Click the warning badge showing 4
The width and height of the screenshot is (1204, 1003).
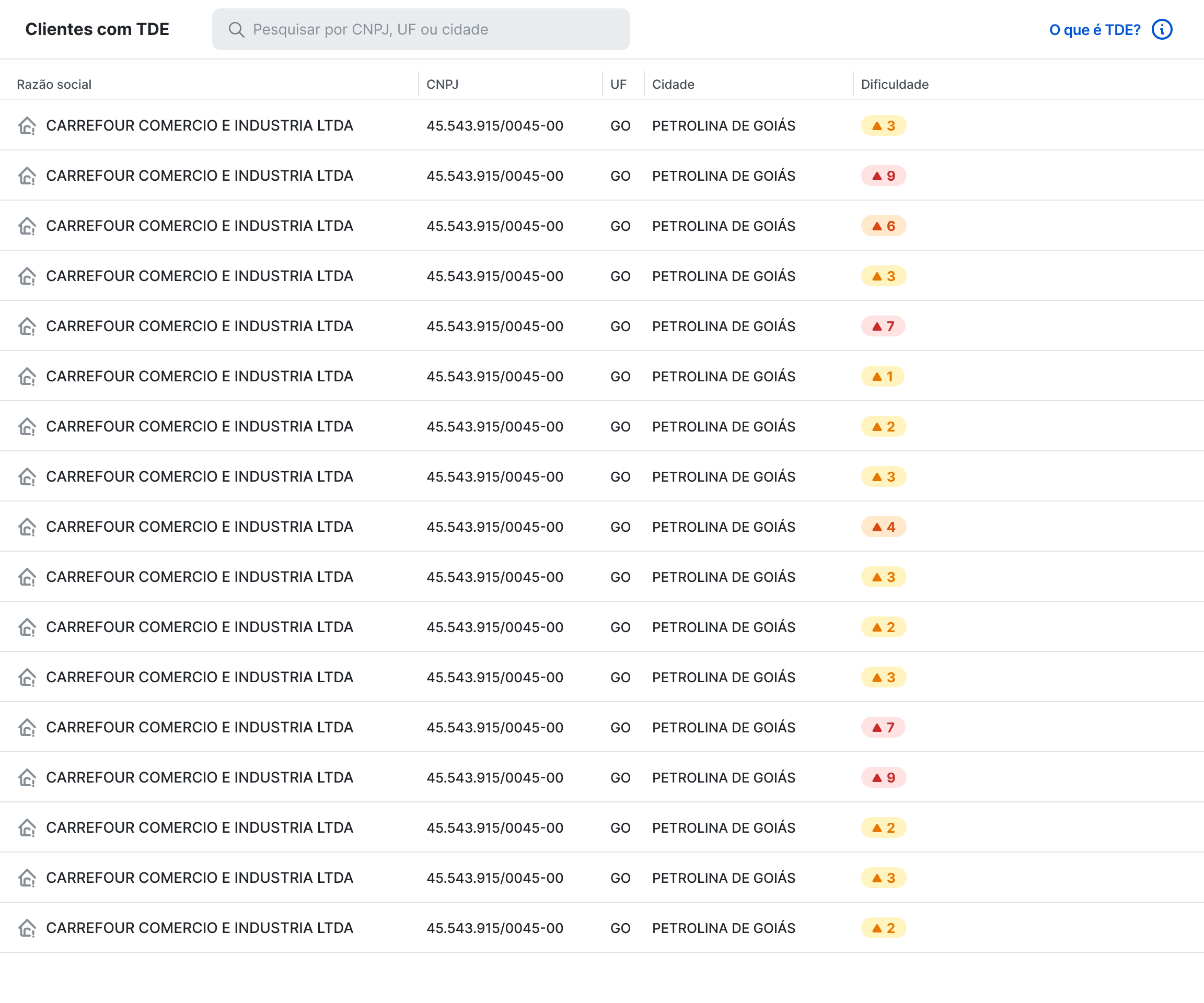point(883,527)
